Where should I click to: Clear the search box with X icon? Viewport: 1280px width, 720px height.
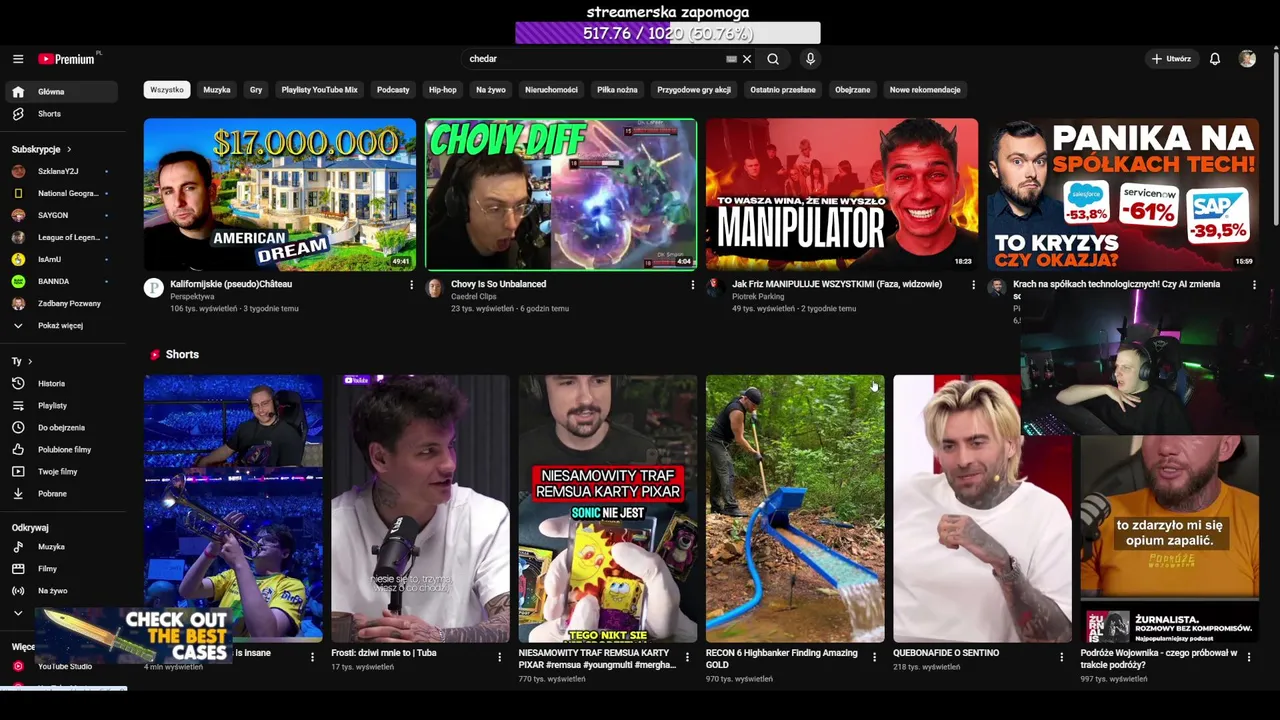pos(747,59)
